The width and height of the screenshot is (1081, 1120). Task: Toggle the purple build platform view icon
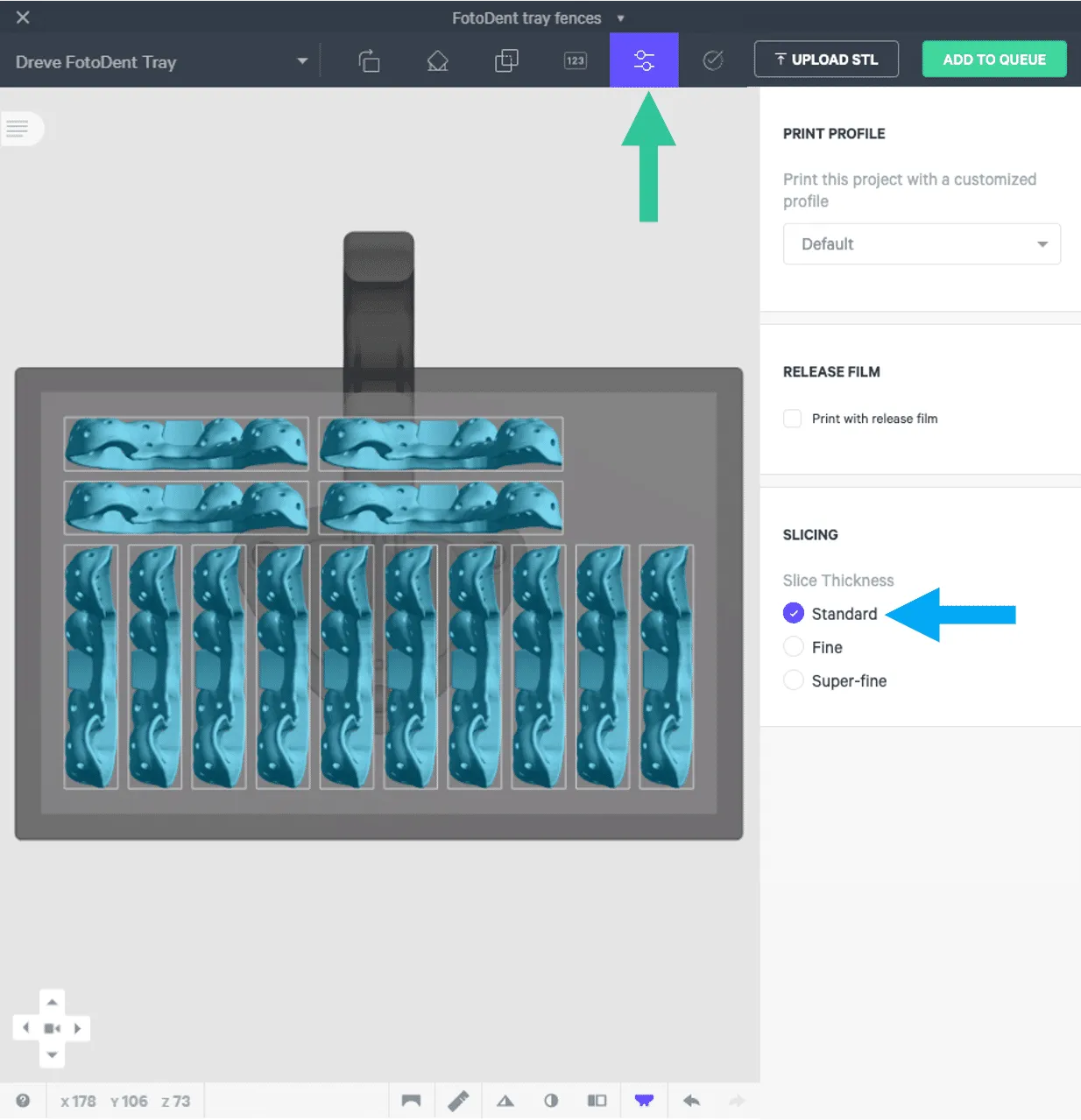pos(644,1101)
